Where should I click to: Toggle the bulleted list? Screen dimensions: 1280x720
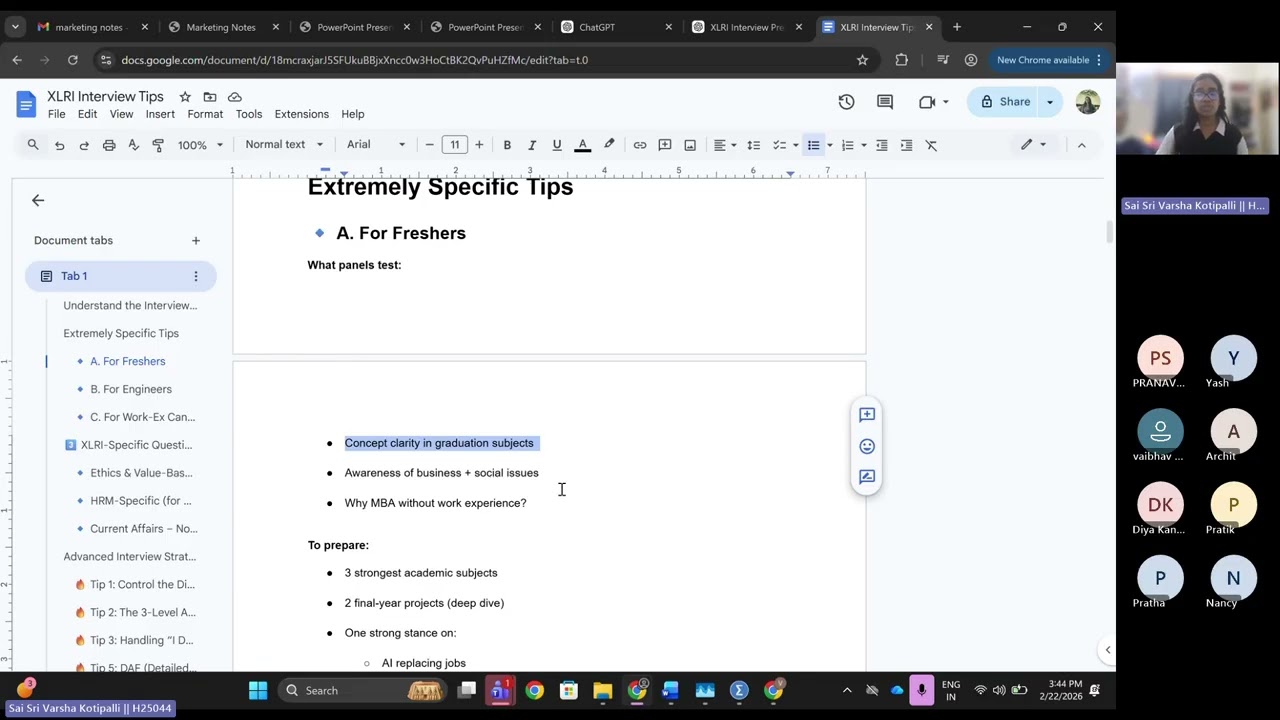click(x=814, y=145)
